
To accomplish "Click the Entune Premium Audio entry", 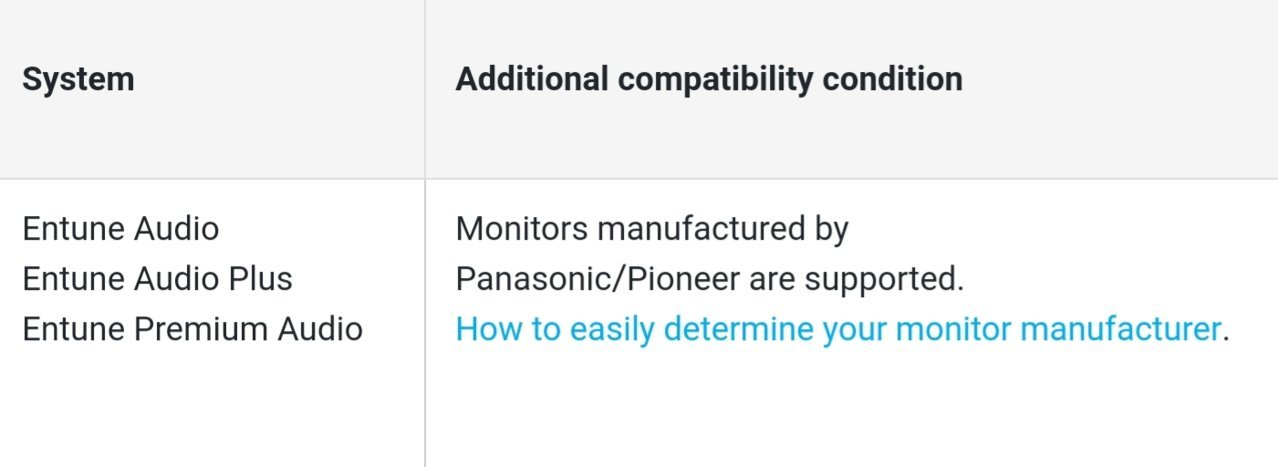I will coord(192,329).
